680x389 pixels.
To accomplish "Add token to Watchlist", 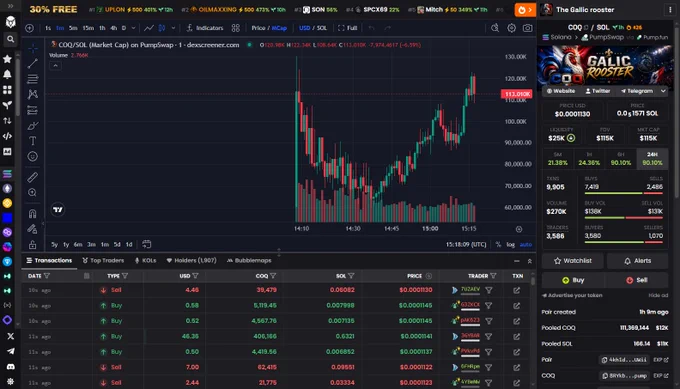I will (x=572, y=261).
